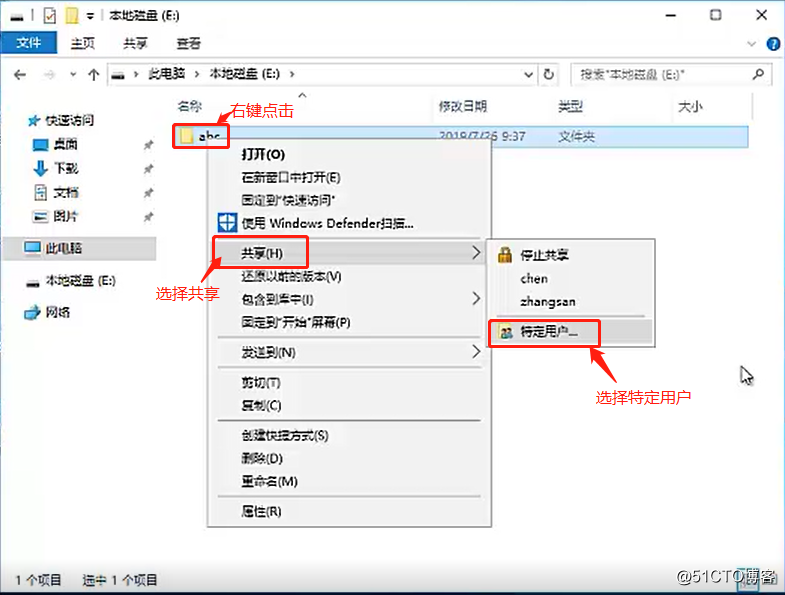Viewport: 785px width, 595px height.
Task: Scan with Windows Defender from the context menu
Action: pos(327,223)
